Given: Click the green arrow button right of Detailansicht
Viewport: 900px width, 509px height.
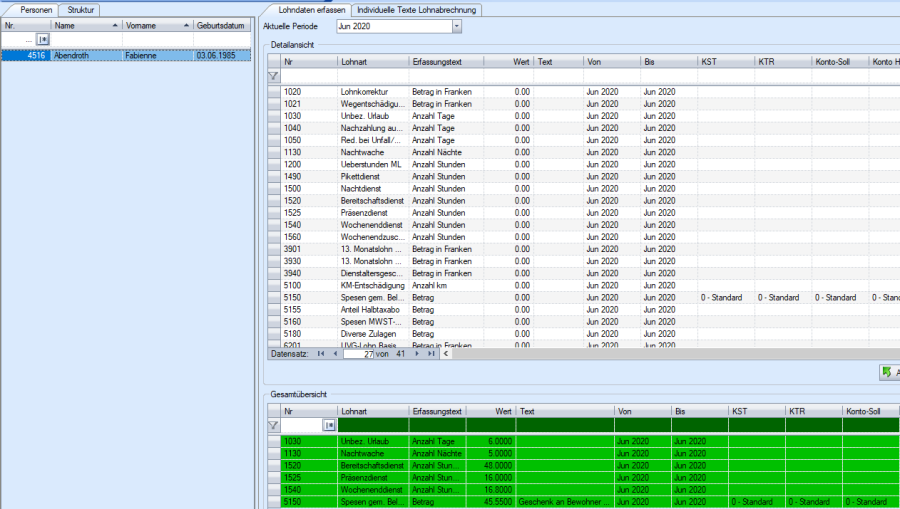Looking at the screenshot, I should point(887,373).
